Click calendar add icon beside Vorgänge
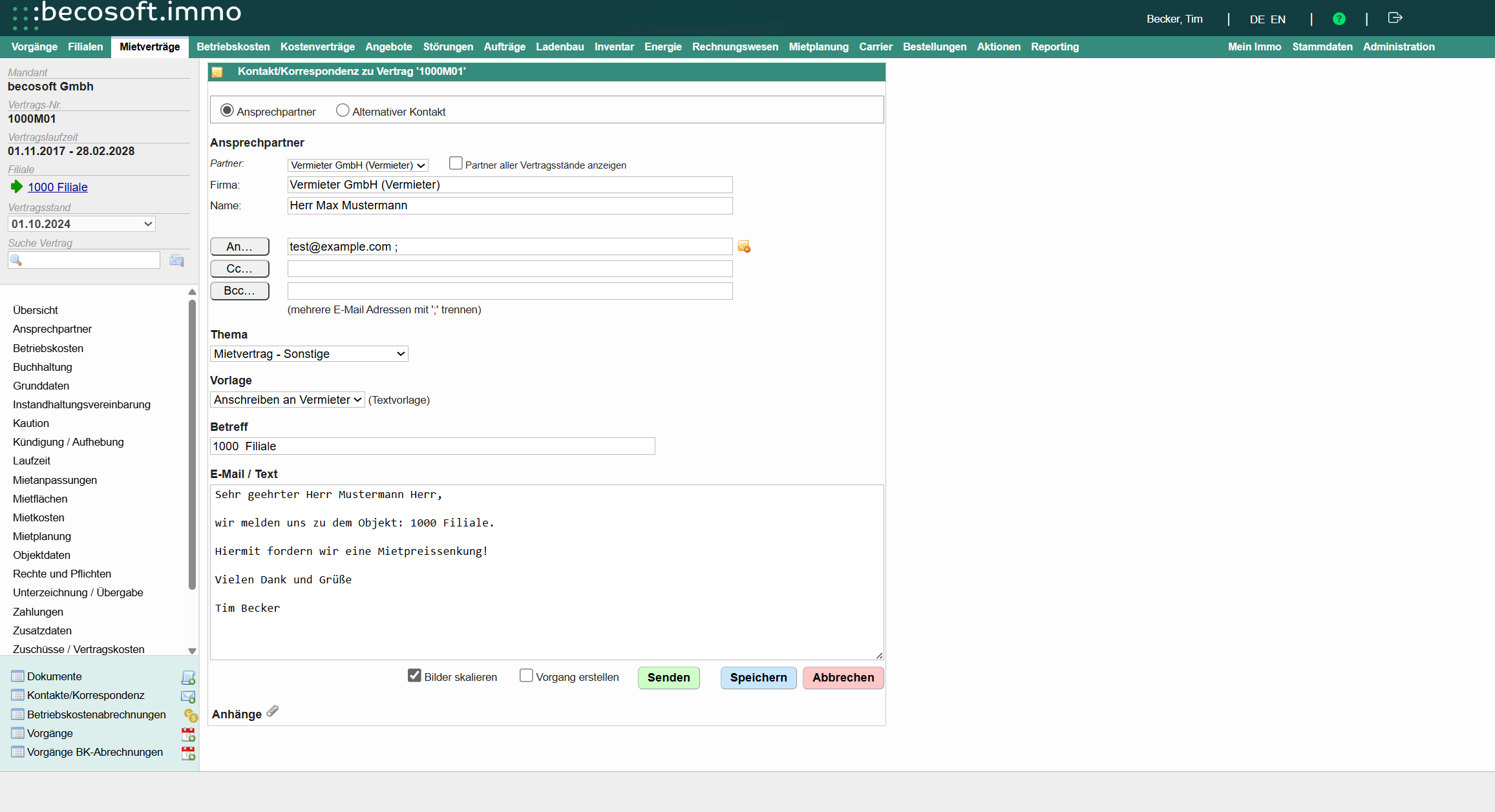 (x=188, y=734)
